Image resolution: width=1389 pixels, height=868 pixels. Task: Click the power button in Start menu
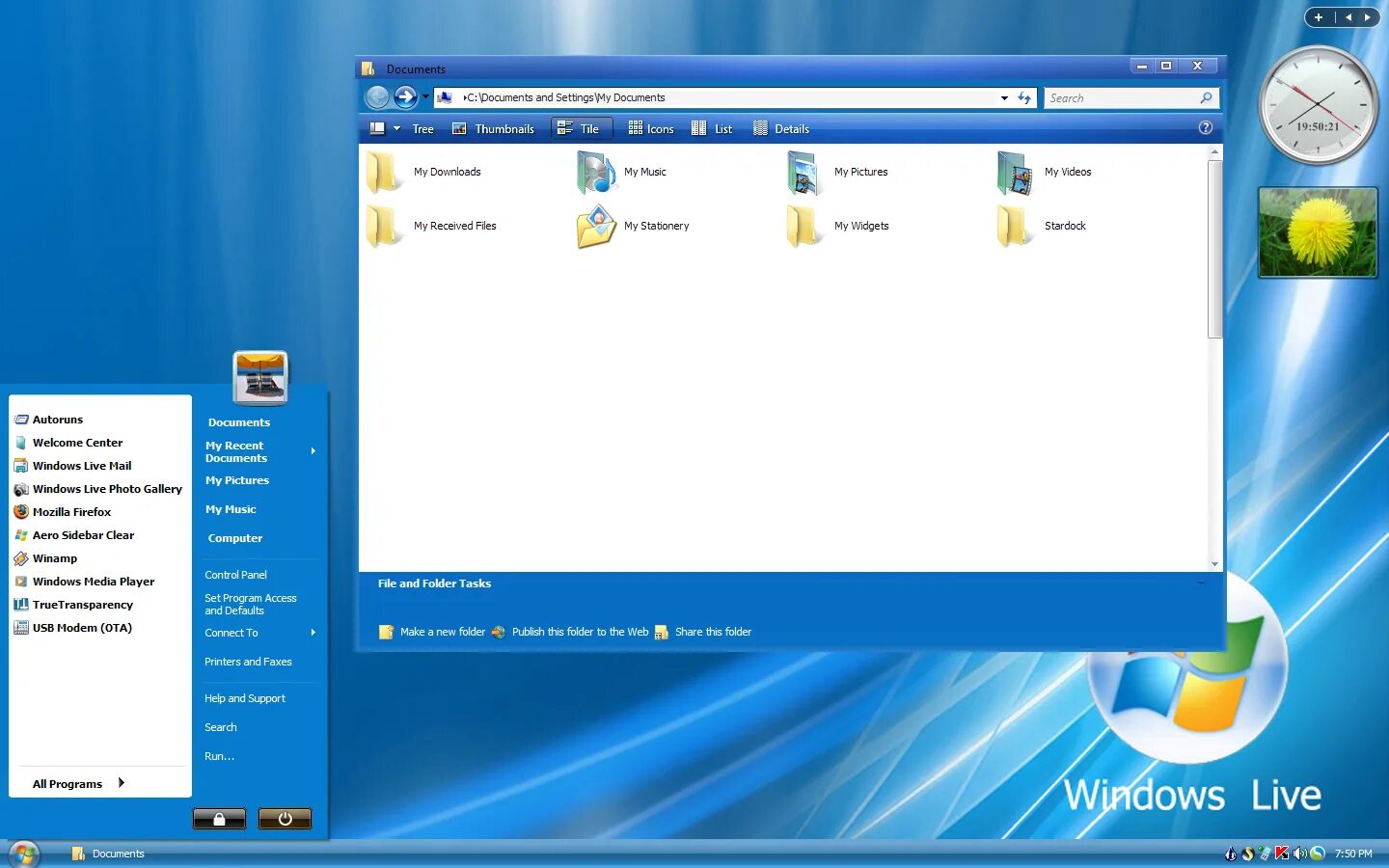tap(285, 819)
